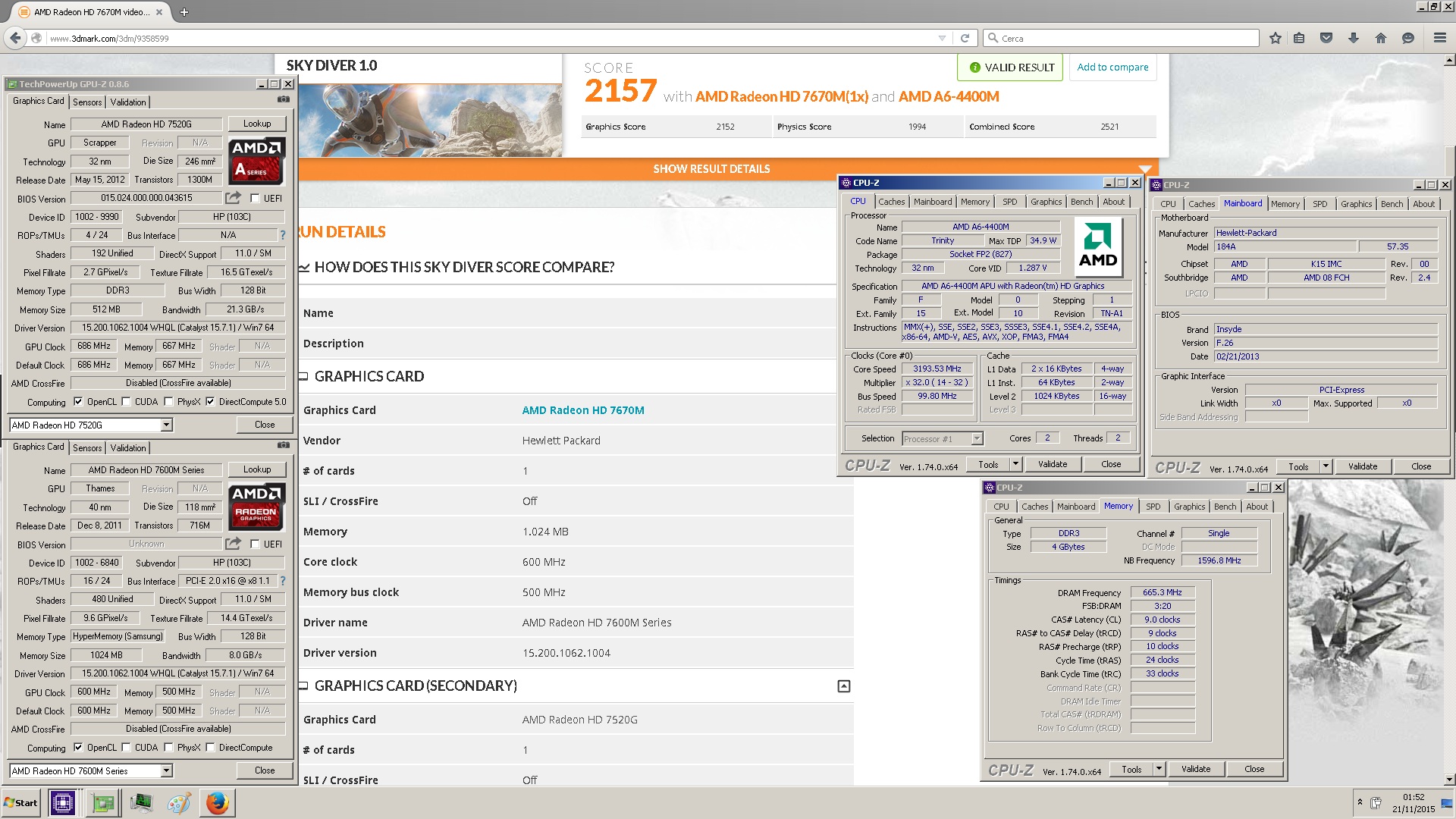This screenshot has width=1456, height=819.
Task: Click the Pocket save icon
Action: click(x=1326, y=38)
